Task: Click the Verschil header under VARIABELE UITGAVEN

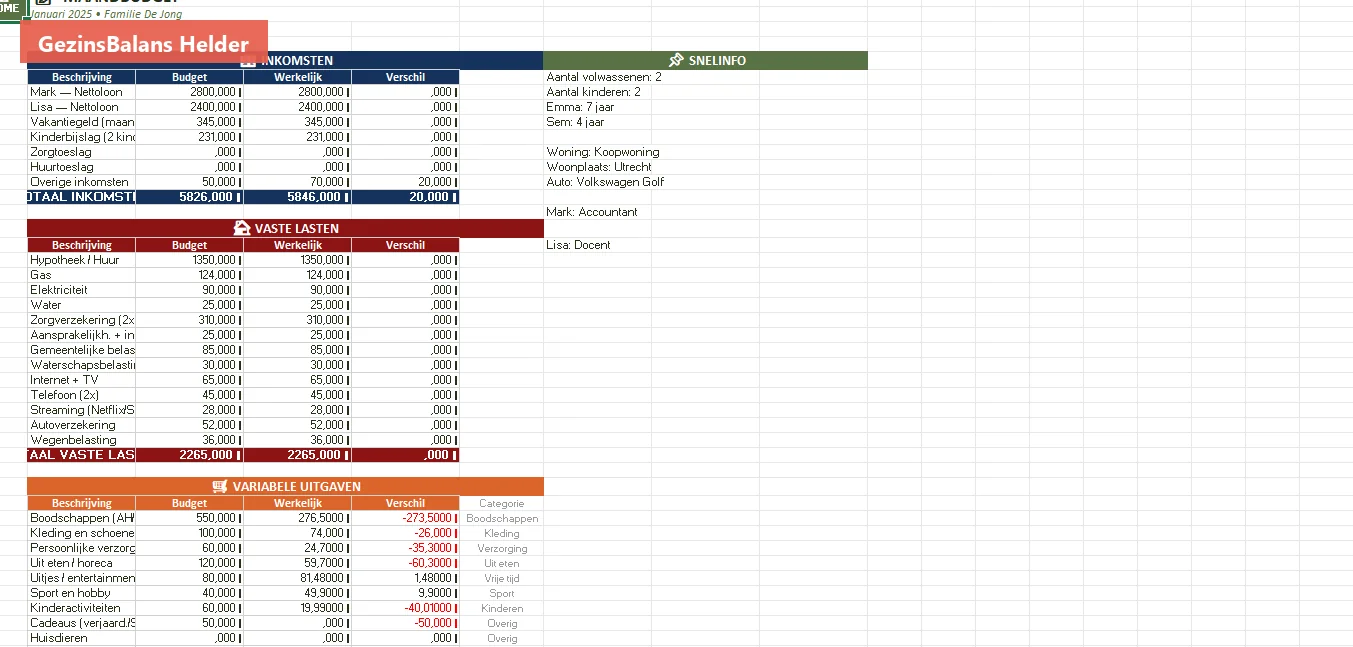Action: (x=405, y=503)
